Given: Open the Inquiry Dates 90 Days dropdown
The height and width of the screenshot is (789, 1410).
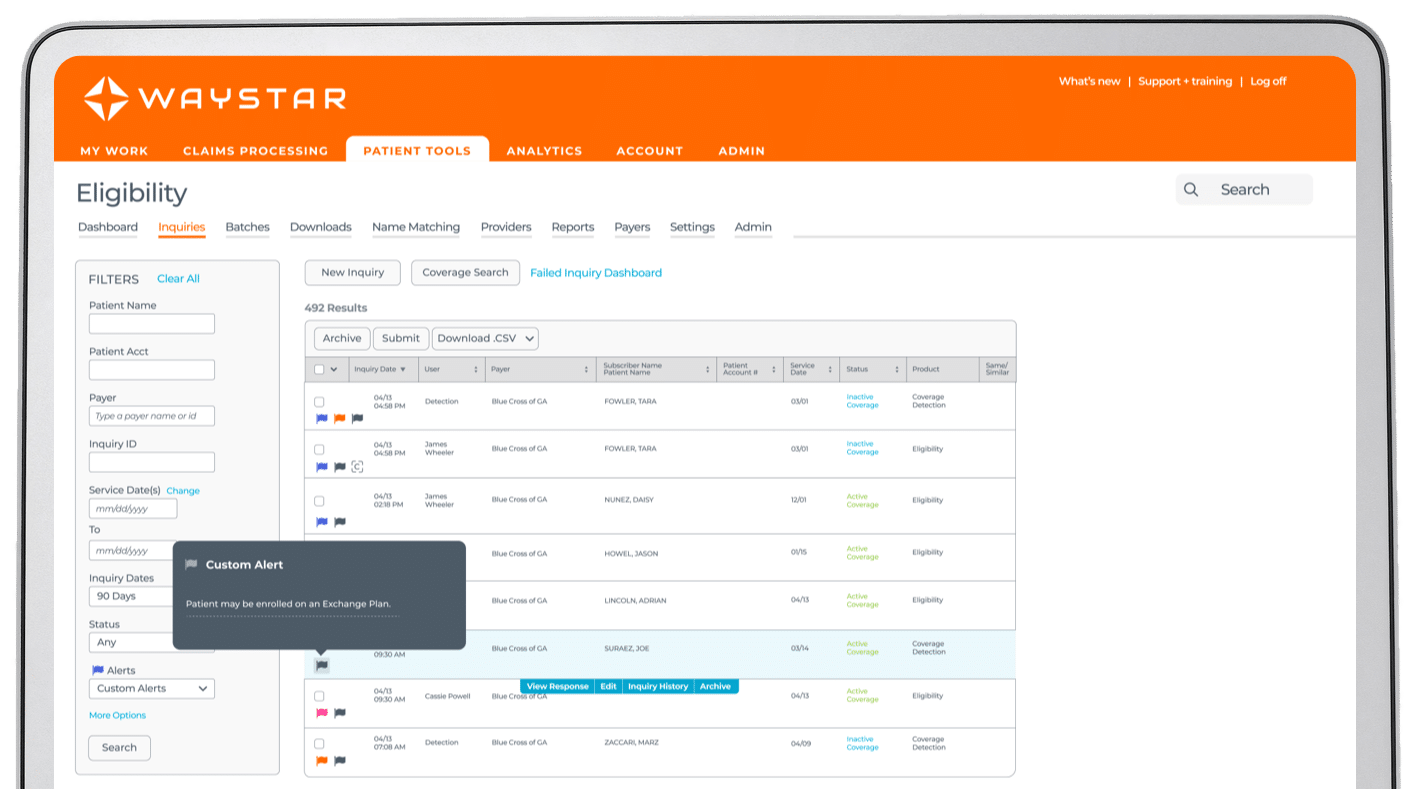Looking at the screenshot, I should [151, 596].
